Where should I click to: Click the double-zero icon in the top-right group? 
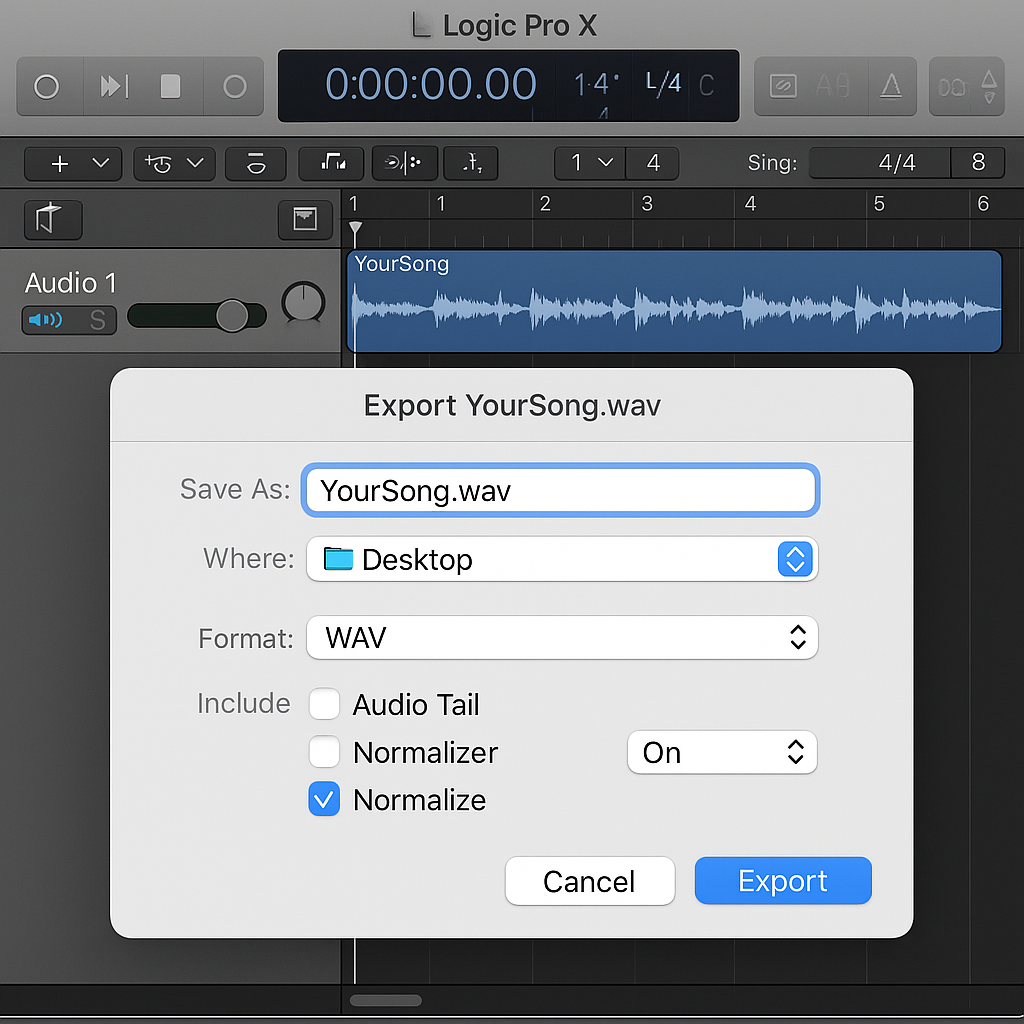tap(952, 86)
